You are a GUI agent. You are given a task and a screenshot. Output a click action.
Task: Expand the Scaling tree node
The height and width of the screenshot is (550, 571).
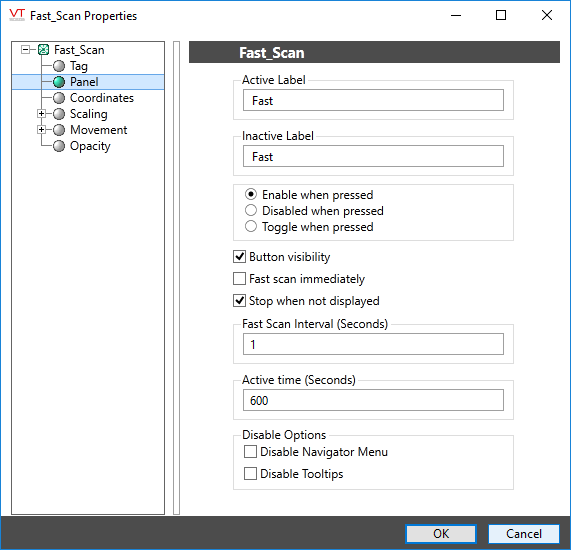click(42, 114)
